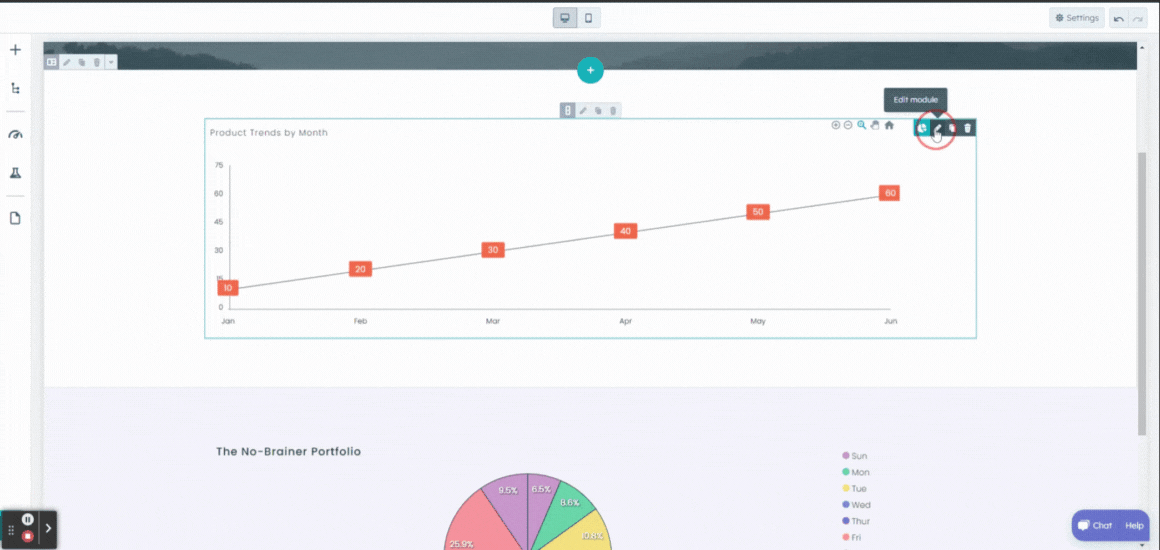Toggle the Sun legend entry
This screenshot has width=1160, height=550.
(x=854, y=456)
